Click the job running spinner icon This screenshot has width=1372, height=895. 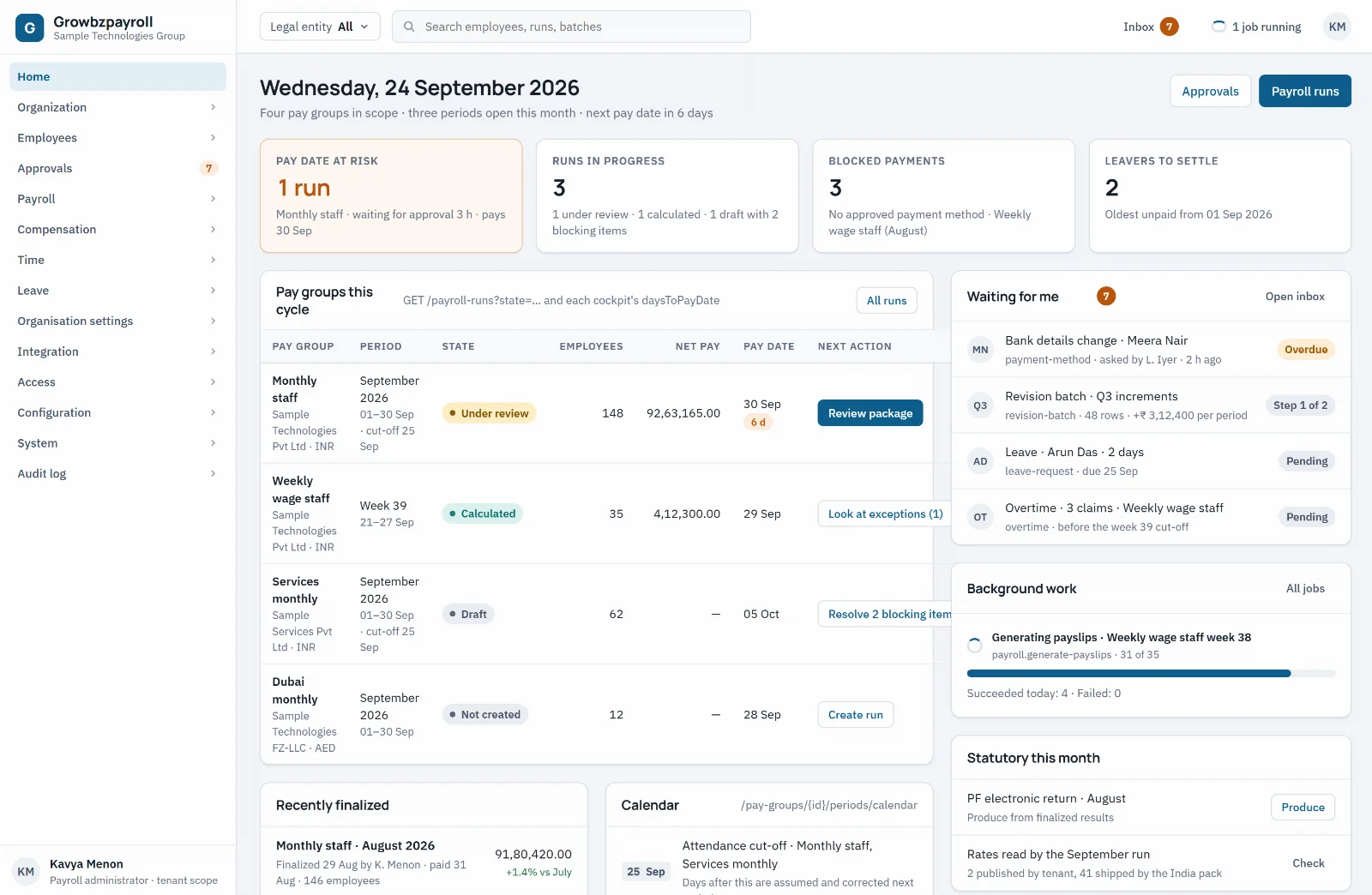pos(1219,27)
